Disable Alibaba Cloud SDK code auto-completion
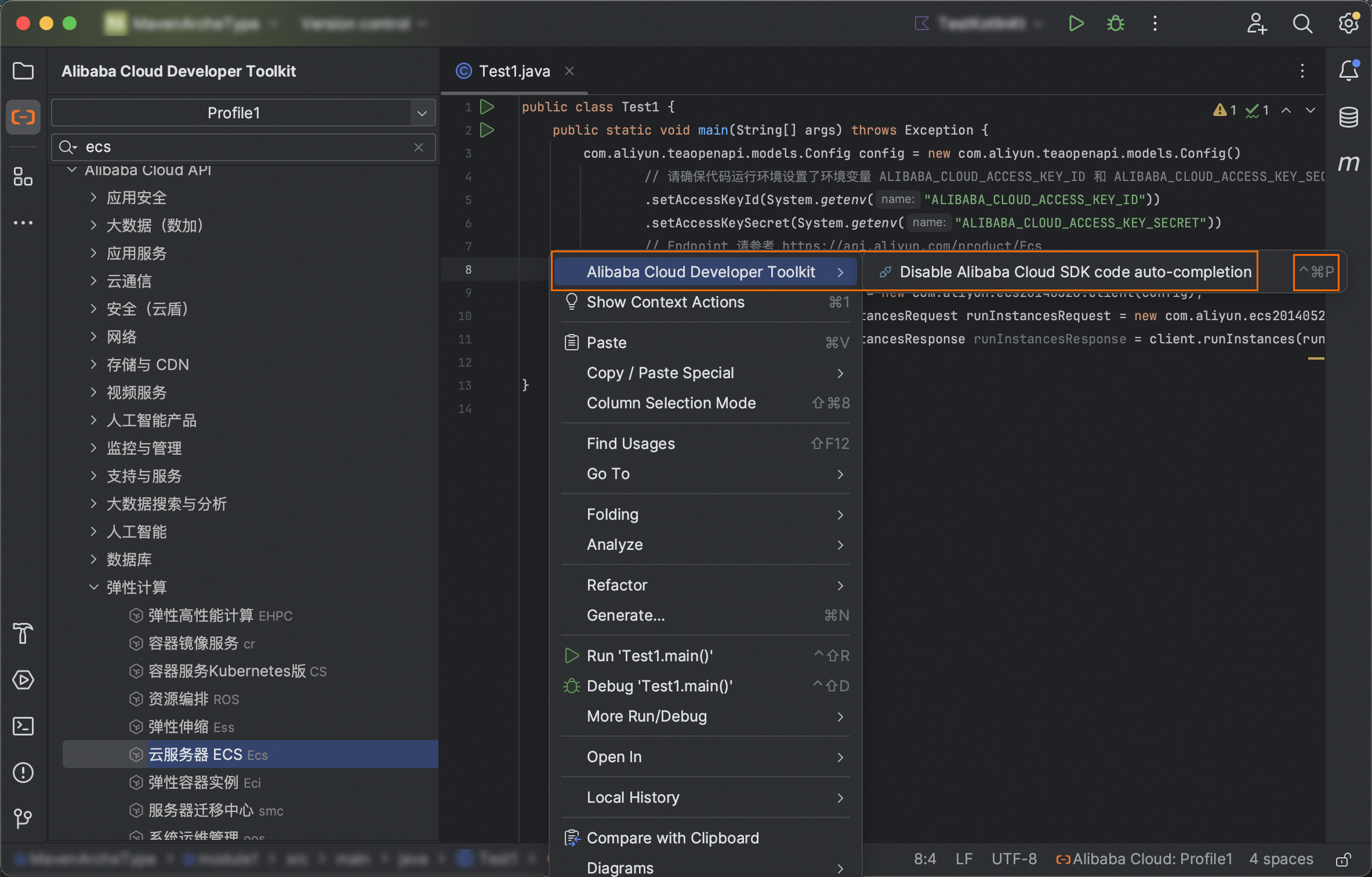1372x877 pixels. pos(1075,272)
